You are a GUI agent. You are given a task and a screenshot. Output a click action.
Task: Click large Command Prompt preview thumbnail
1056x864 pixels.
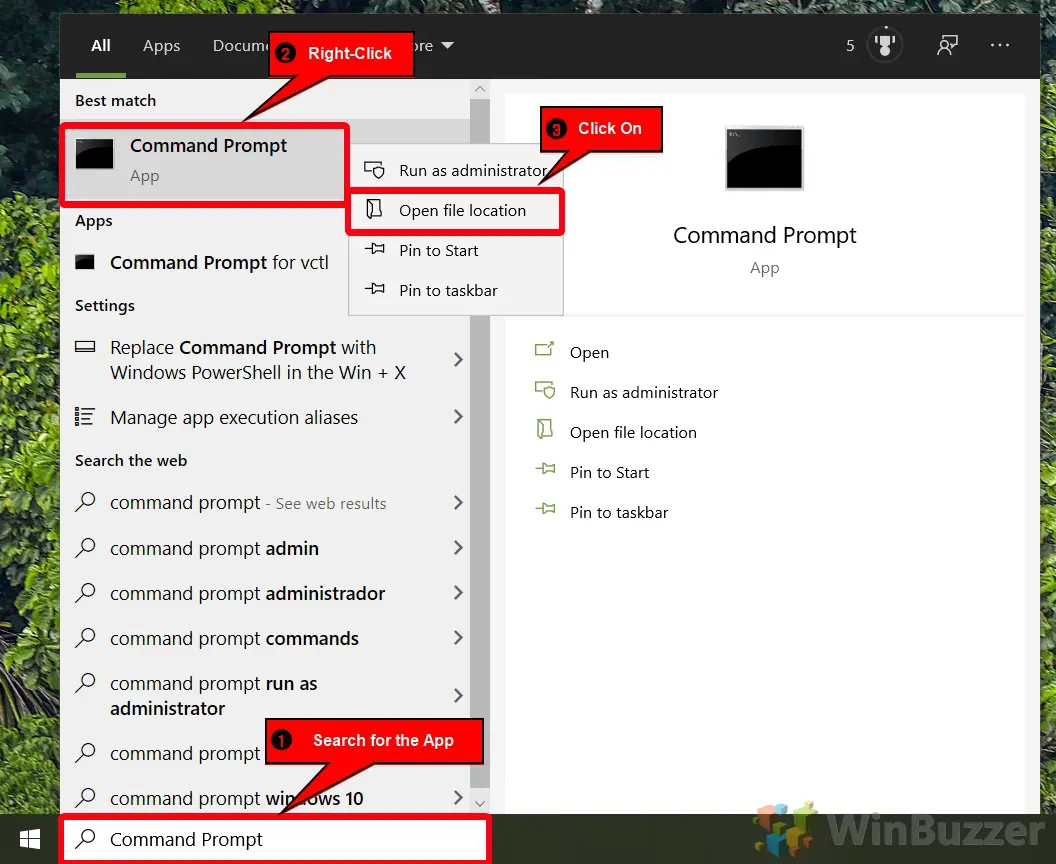coord(764,158)
